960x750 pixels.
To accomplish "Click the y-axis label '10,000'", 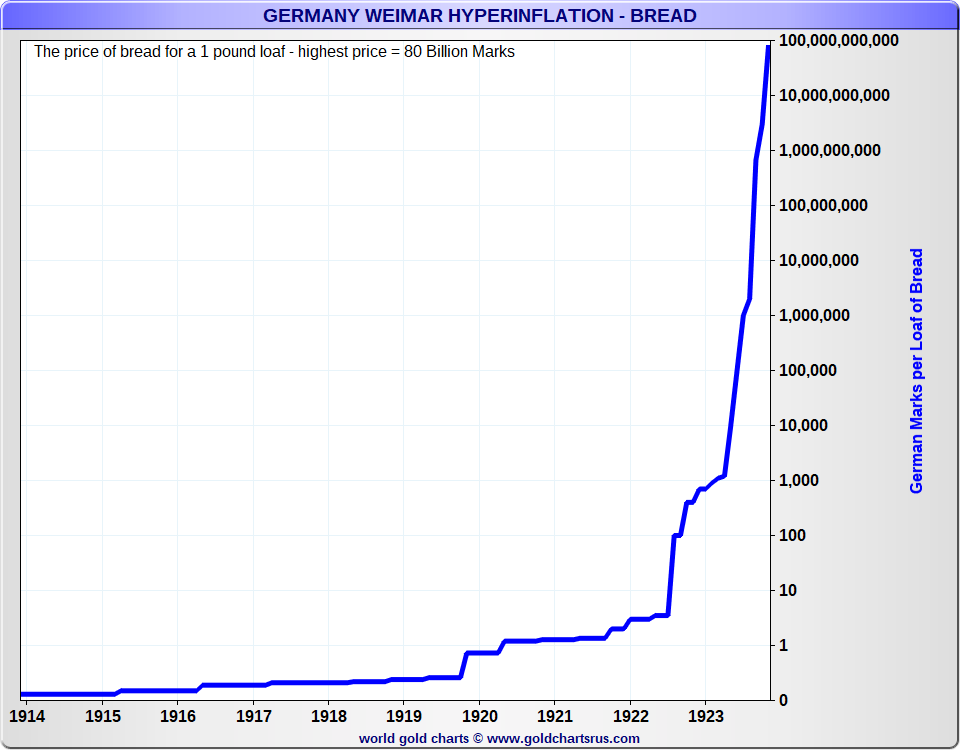I will click(x=803, y=425).
